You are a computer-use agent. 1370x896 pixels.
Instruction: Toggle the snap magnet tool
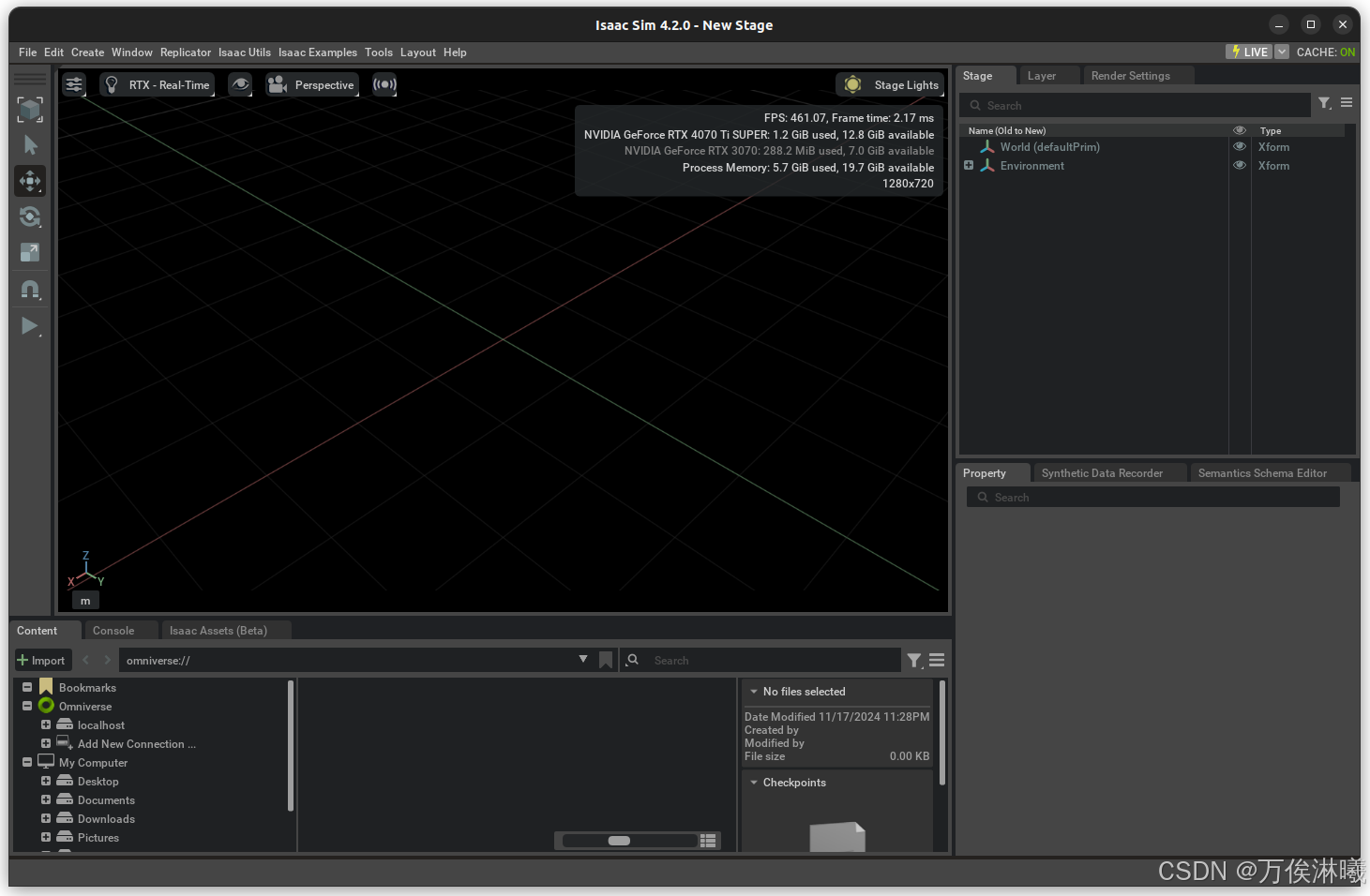tap(30, 290)
